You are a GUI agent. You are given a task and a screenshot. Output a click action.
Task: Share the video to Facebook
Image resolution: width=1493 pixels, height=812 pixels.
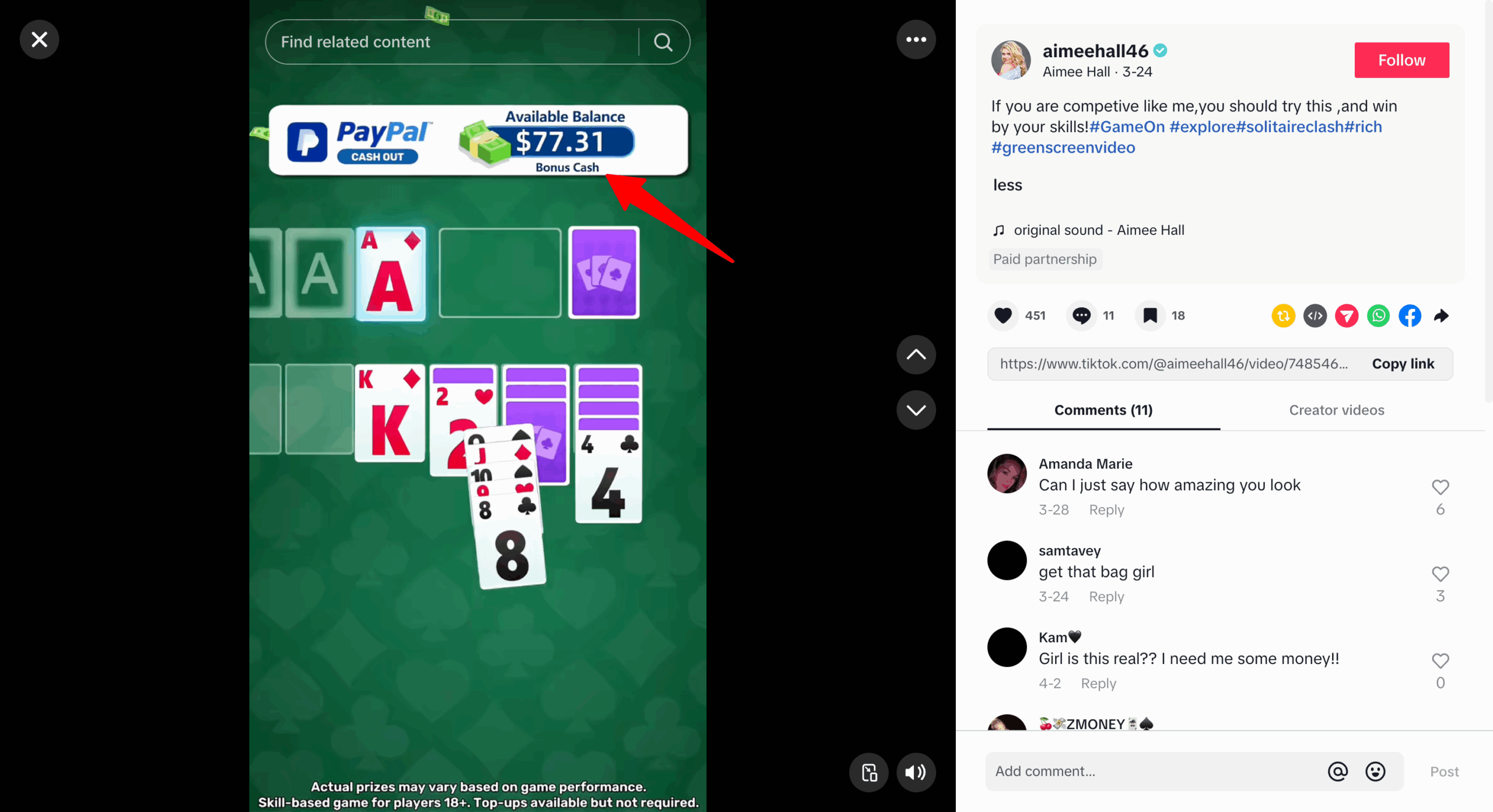[x=1410, y=315]
